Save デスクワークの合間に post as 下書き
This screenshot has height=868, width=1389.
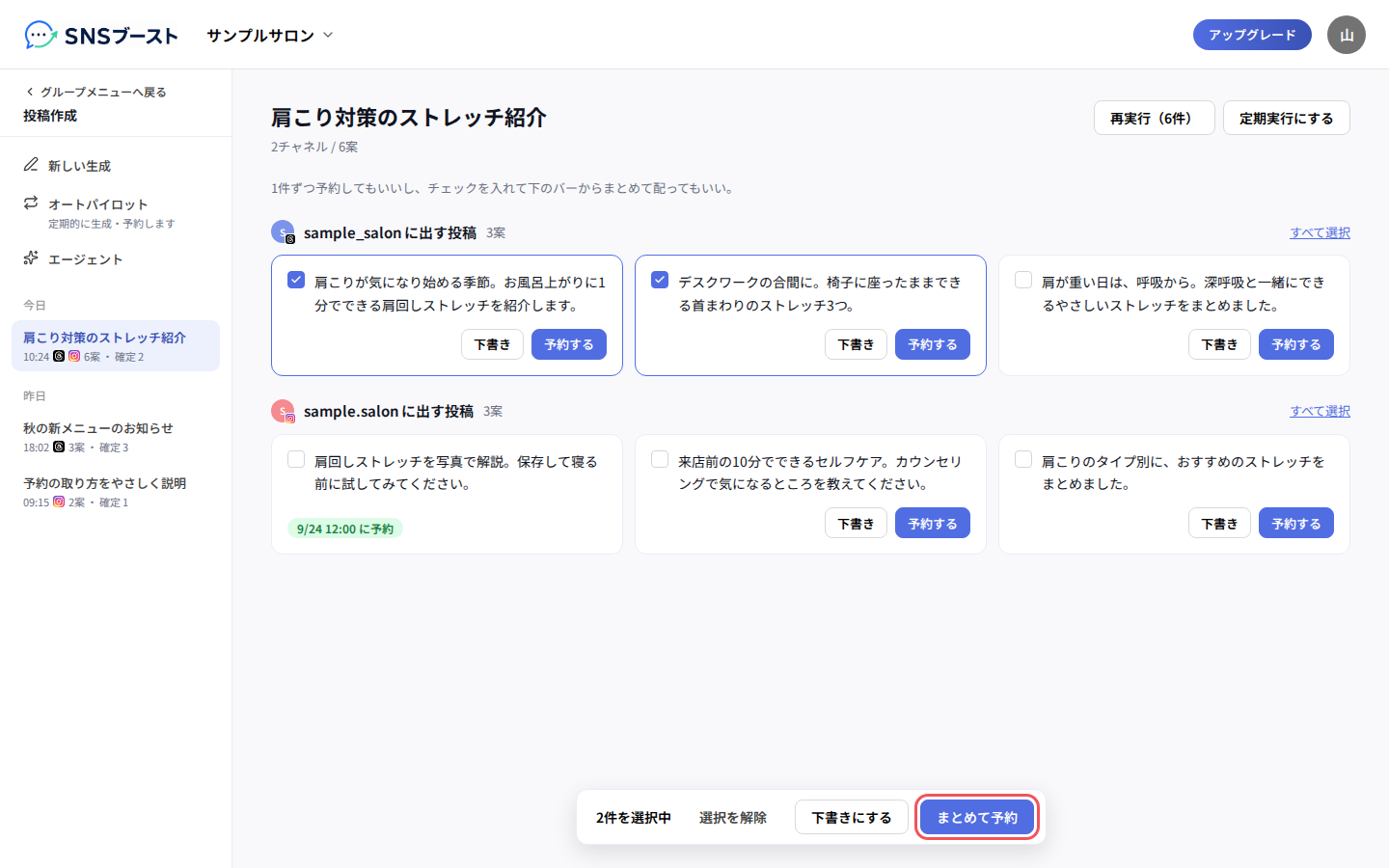[x=856, y=344]
